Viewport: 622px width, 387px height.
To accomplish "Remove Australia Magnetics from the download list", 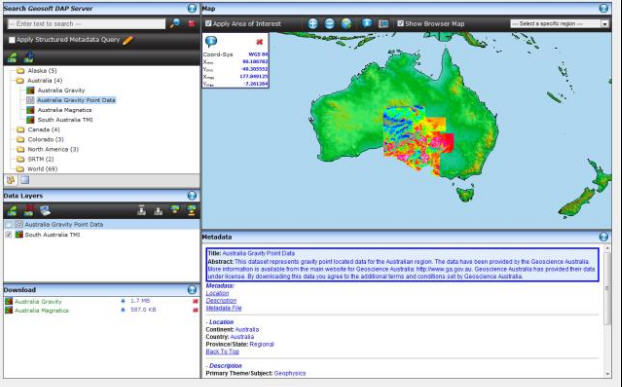I will [195, 310].
